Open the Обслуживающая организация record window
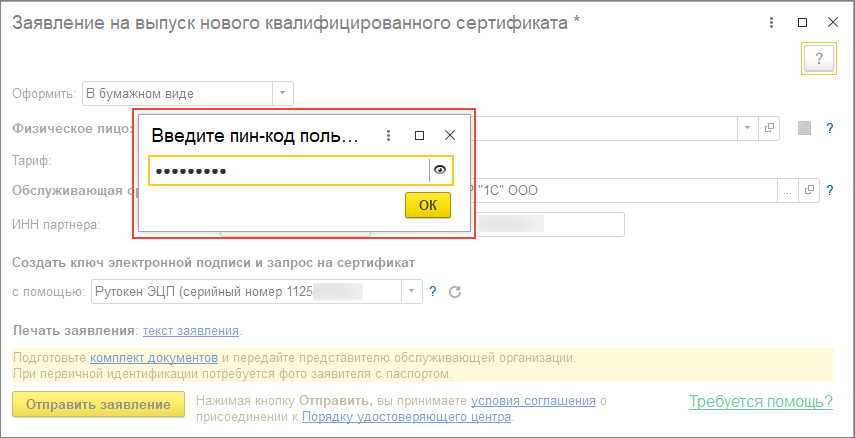Screen dimensions: 855x438 811,190
